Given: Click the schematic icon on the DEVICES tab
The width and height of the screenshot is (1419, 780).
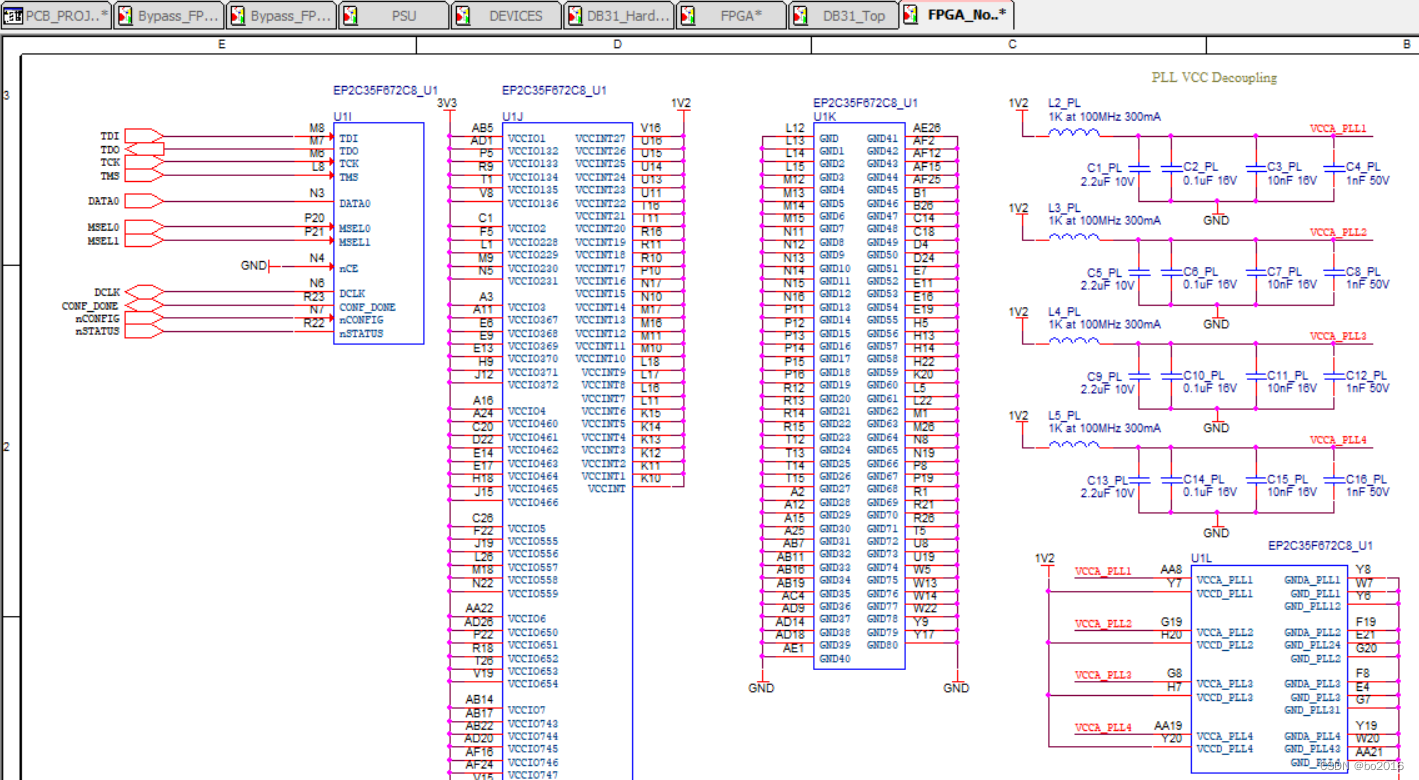Looking at the screenshot, I should pyautogui.click(x=462, y=15).
